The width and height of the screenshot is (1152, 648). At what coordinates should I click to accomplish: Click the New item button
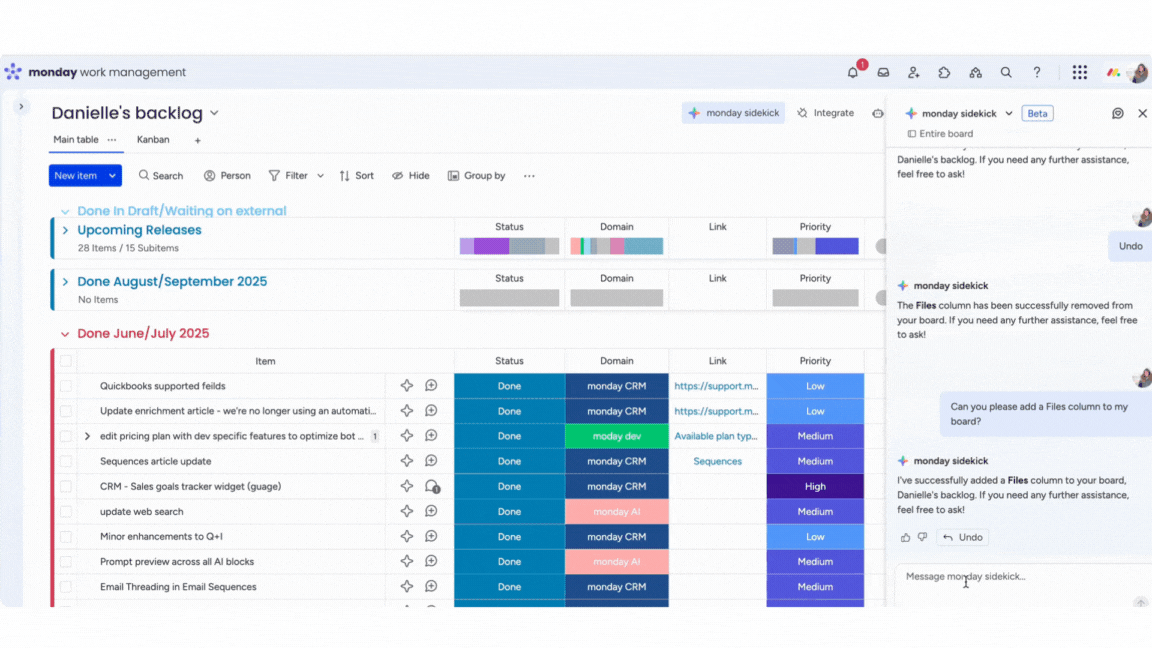pyautogui.click(x=76, y=176)
